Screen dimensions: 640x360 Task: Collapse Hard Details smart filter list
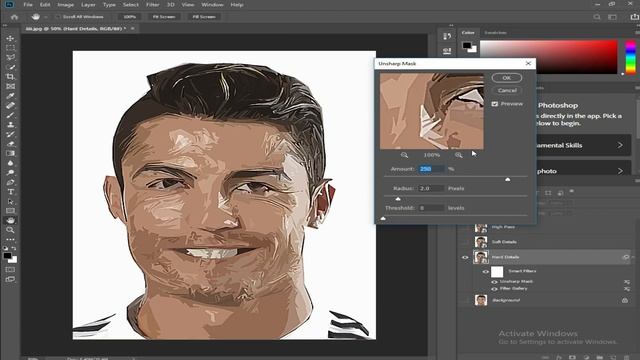click(x=633, y=257)
